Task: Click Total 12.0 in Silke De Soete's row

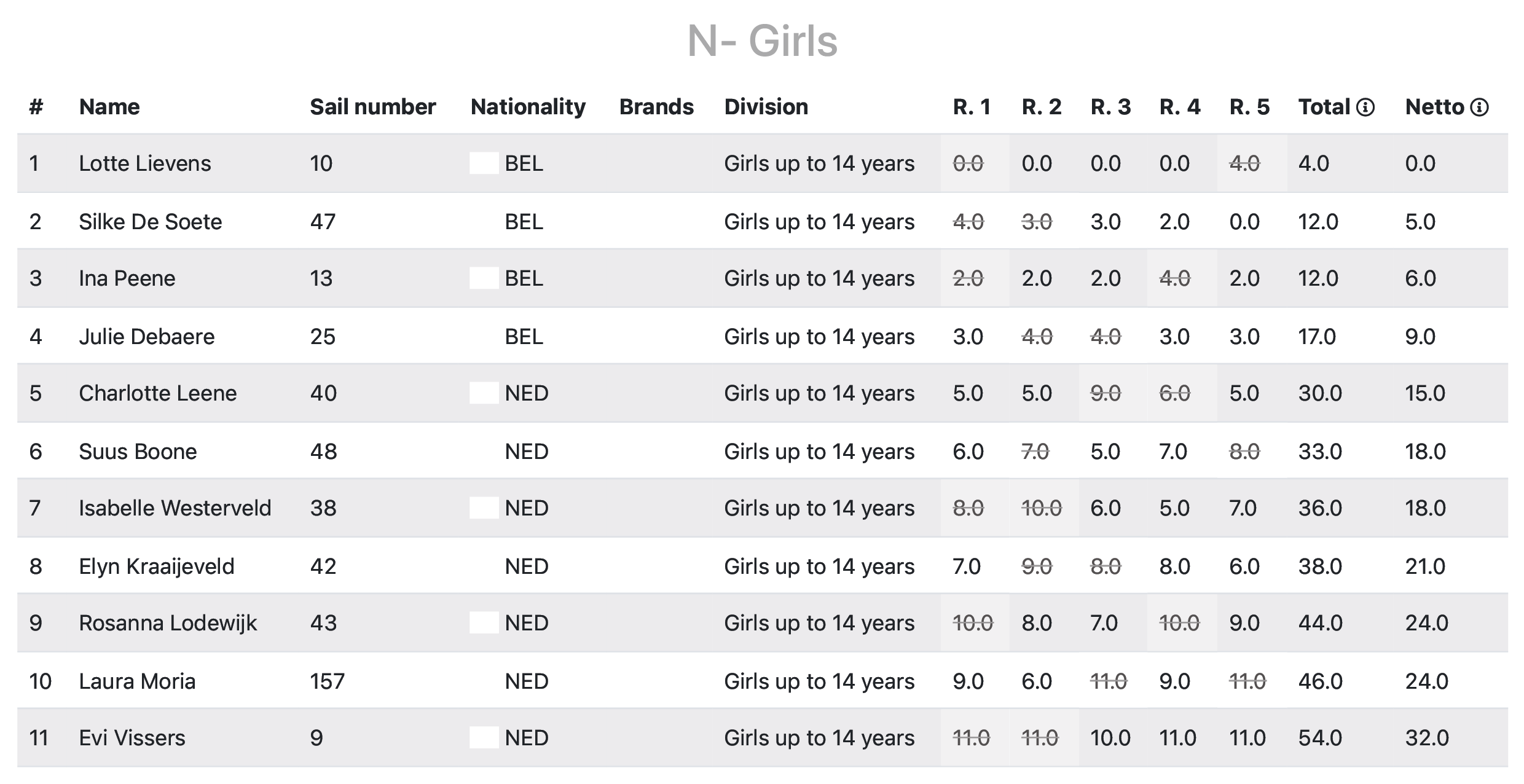Action: 1318,222
